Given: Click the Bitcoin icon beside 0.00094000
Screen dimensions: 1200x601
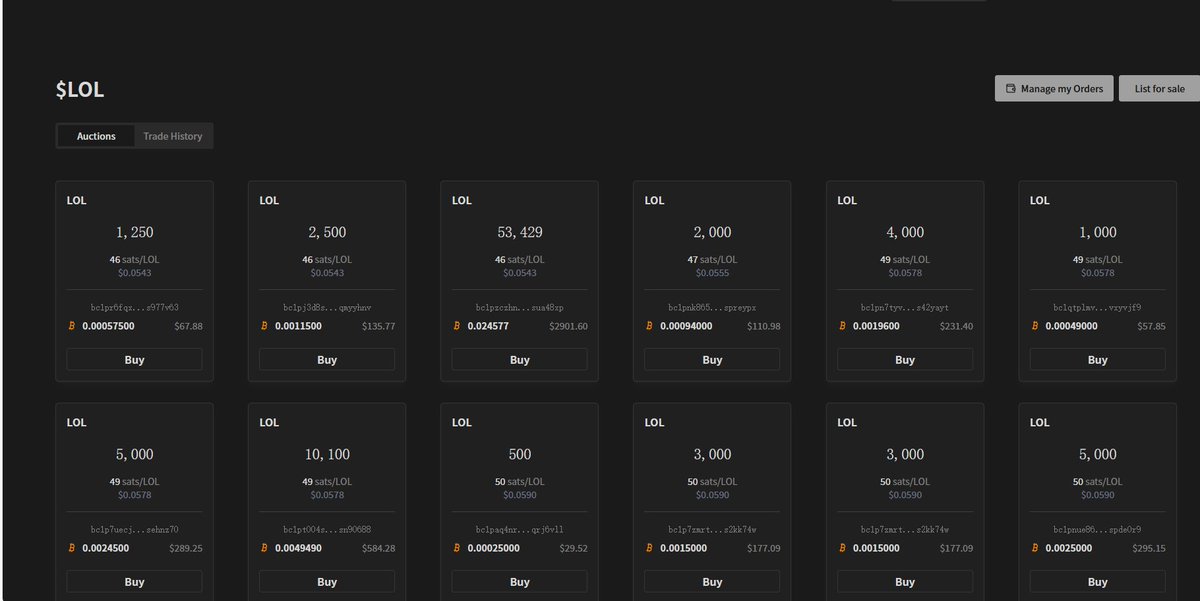Looking at the screenshot, I should pos(649,326).
